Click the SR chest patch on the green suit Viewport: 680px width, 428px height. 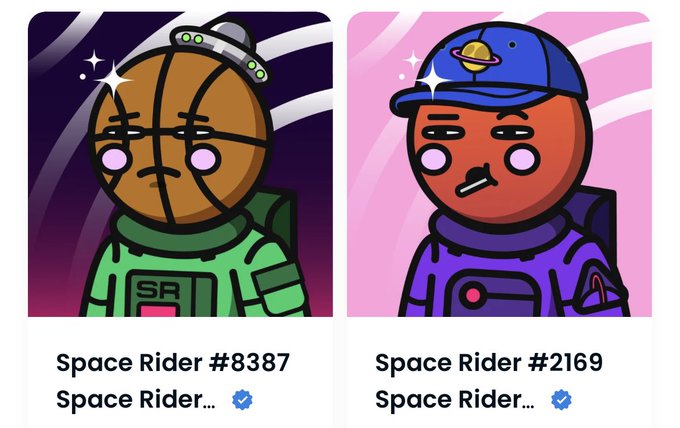pos(159,289)
